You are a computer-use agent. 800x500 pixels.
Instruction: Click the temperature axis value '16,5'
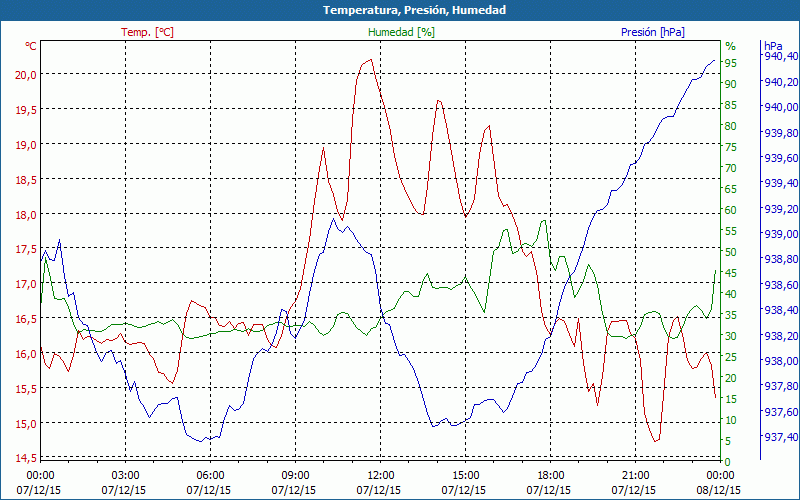pos(26,319)
